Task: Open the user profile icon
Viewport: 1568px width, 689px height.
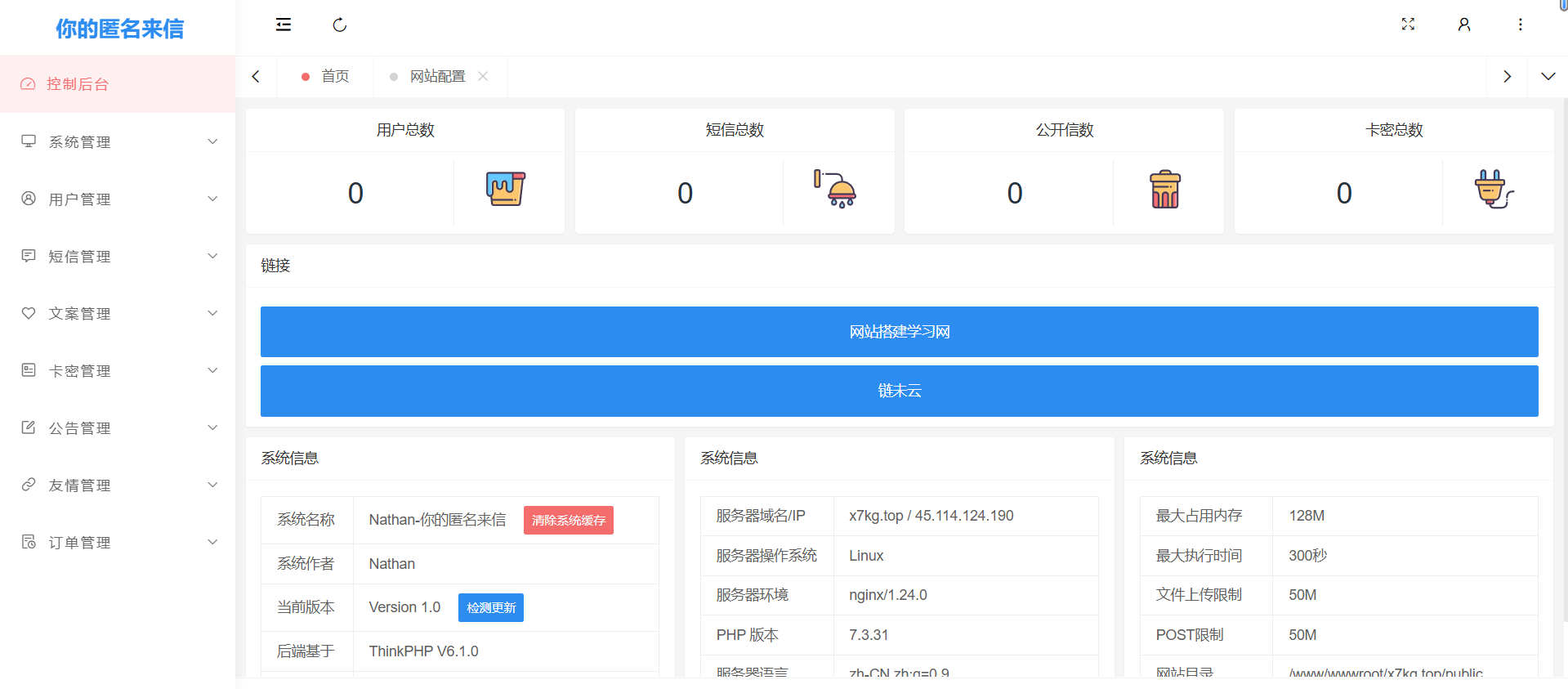Action: coord(1464,25)
